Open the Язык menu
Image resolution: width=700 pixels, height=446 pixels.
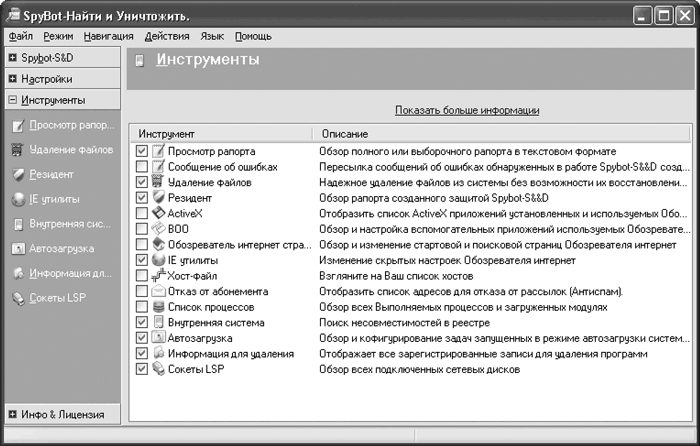coord(212,37)
